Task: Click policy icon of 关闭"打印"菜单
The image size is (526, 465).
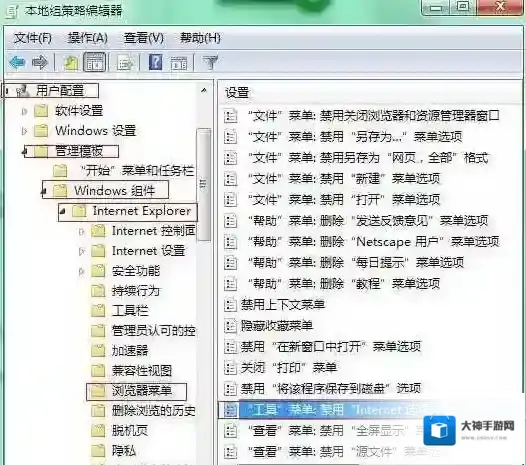Action: [x=230, y=368]
